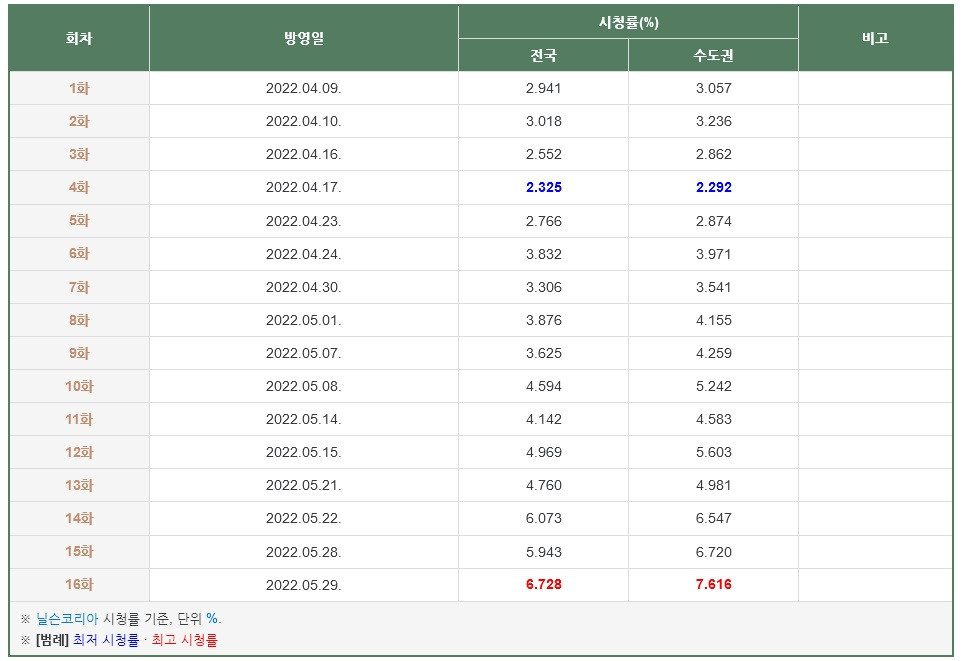Select the 8화 episode link

point(79,320)
